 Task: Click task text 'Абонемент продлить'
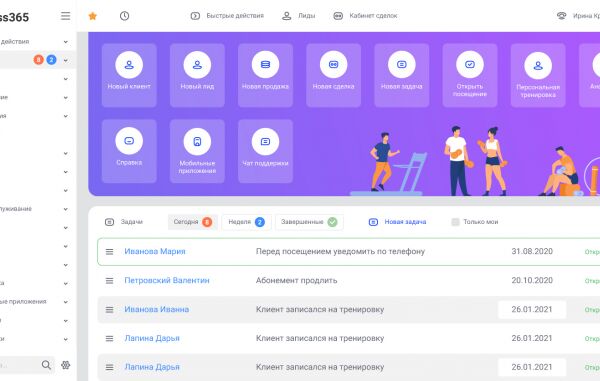[297, 280]
